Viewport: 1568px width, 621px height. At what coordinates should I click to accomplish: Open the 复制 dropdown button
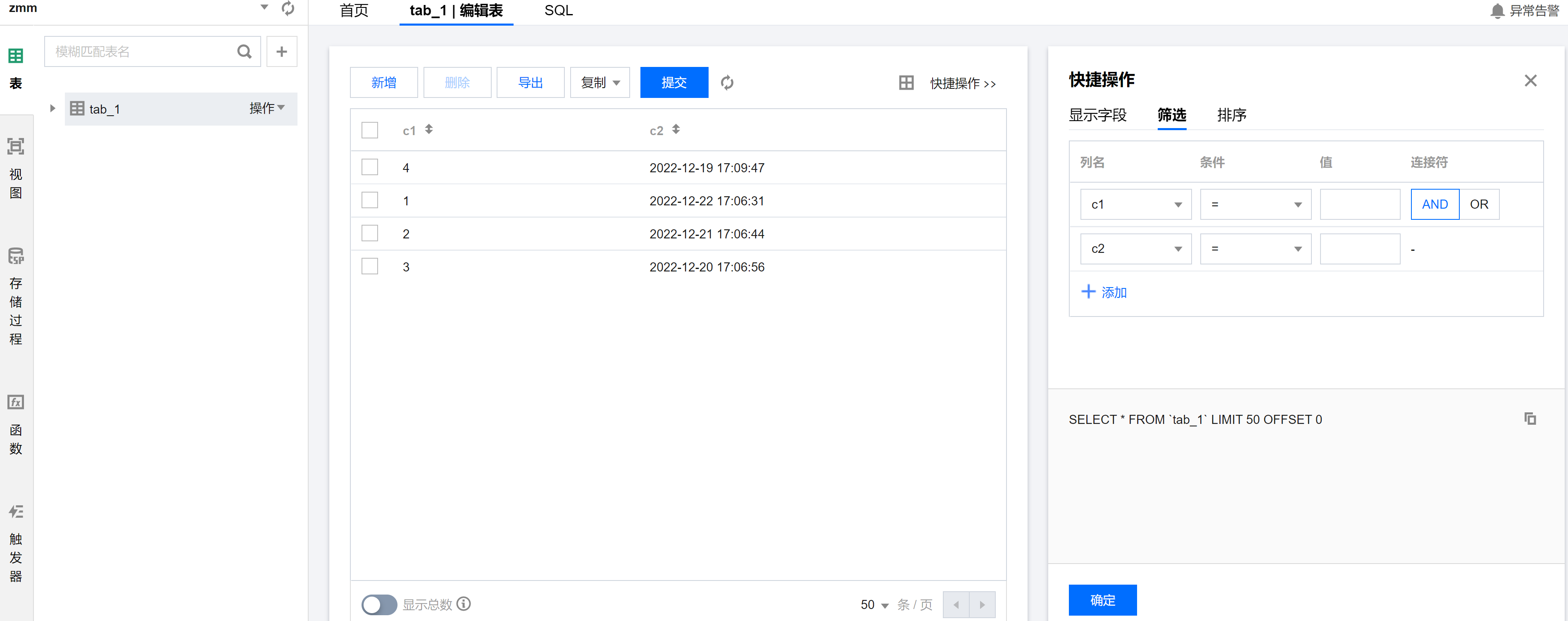[x=600, y=83]
